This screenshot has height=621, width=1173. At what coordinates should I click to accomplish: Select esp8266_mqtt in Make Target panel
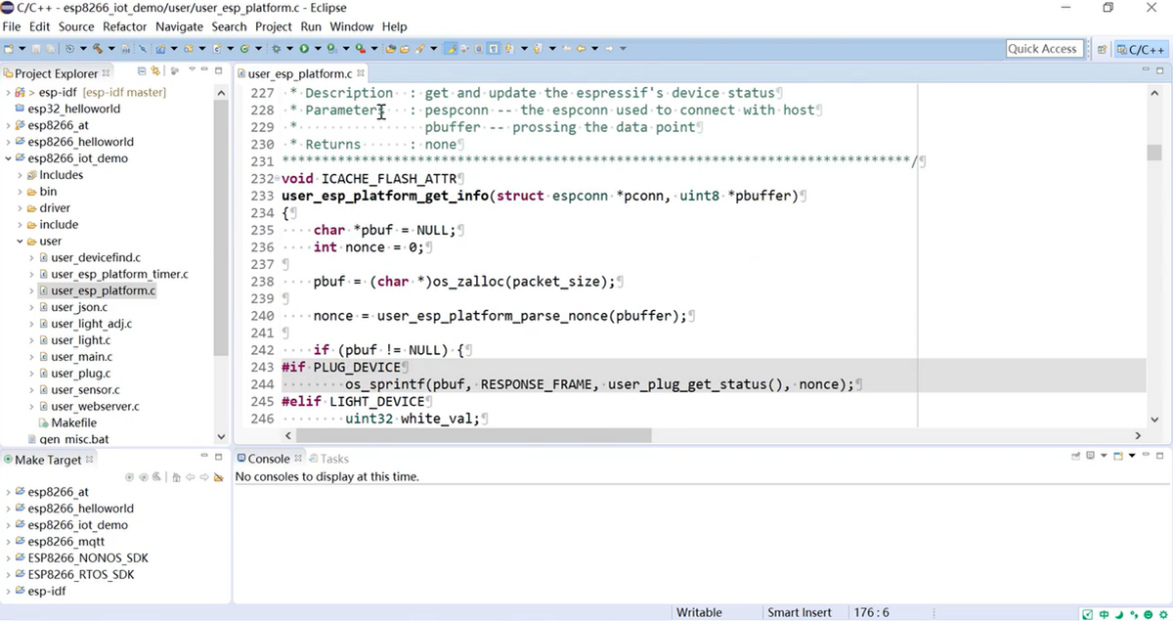[66, 542]
